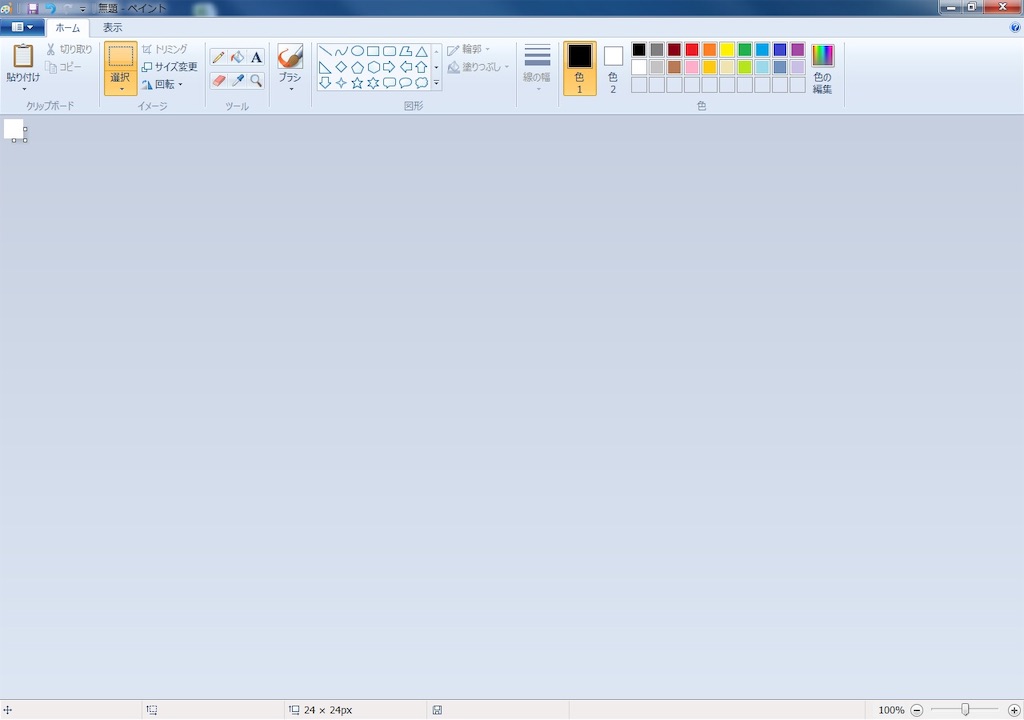Choose the Right triangle shape
This screenshot has height=720, width=1024.
point(325,67)
